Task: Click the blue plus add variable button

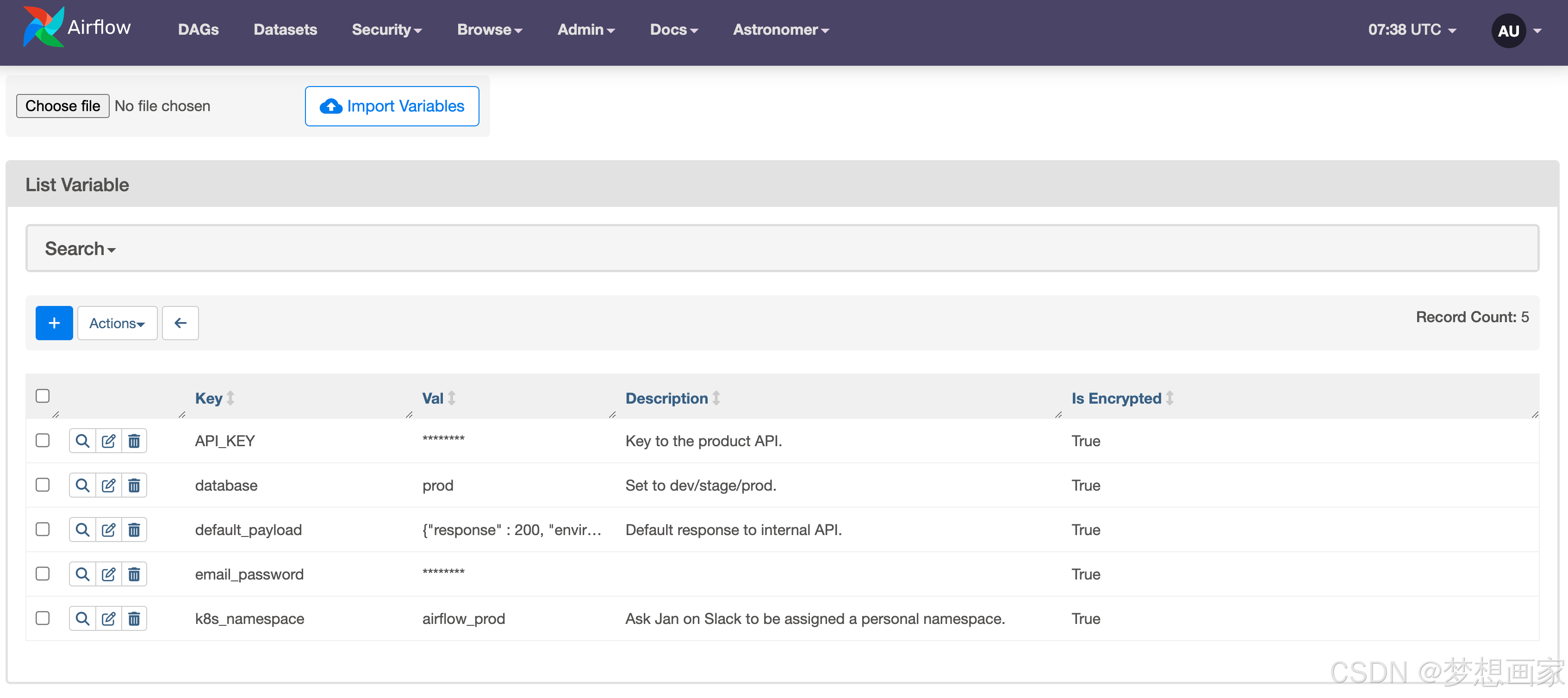Action: (x=54, y=323)
